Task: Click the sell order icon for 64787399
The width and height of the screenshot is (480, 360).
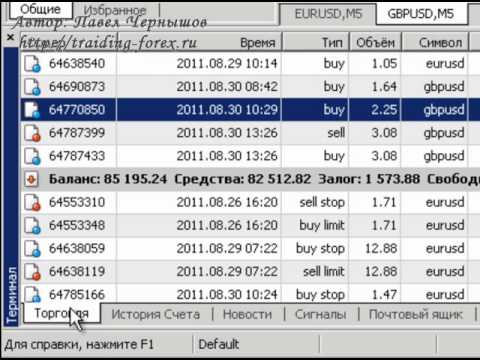Action: pyautogui.click(x=32, y=133)
